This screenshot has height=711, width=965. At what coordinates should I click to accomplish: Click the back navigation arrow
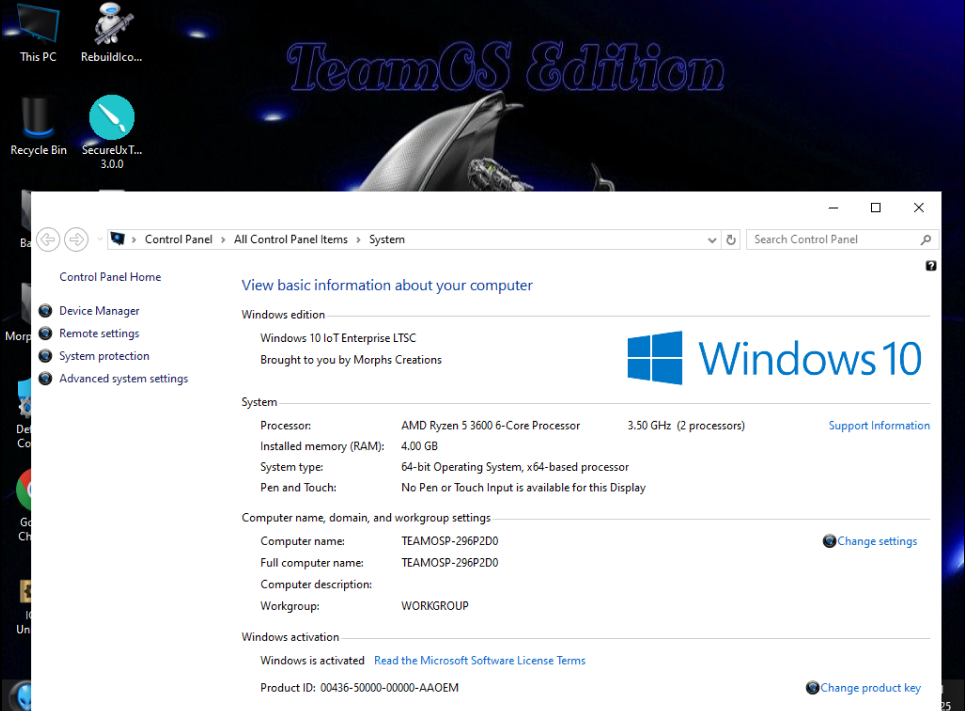click(x=47, y=239)
